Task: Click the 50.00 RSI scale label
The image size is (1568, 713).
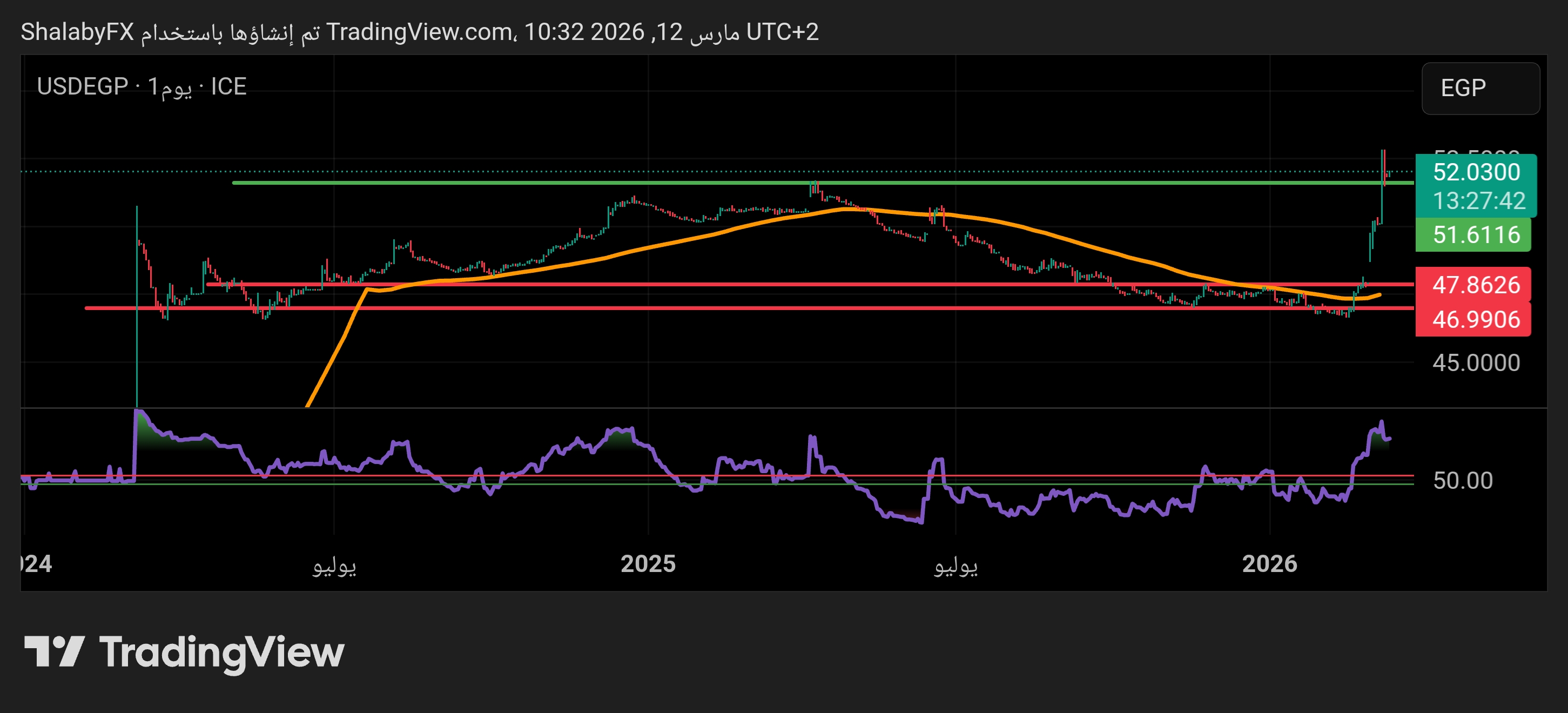Action: click(x=1462, y=480)
